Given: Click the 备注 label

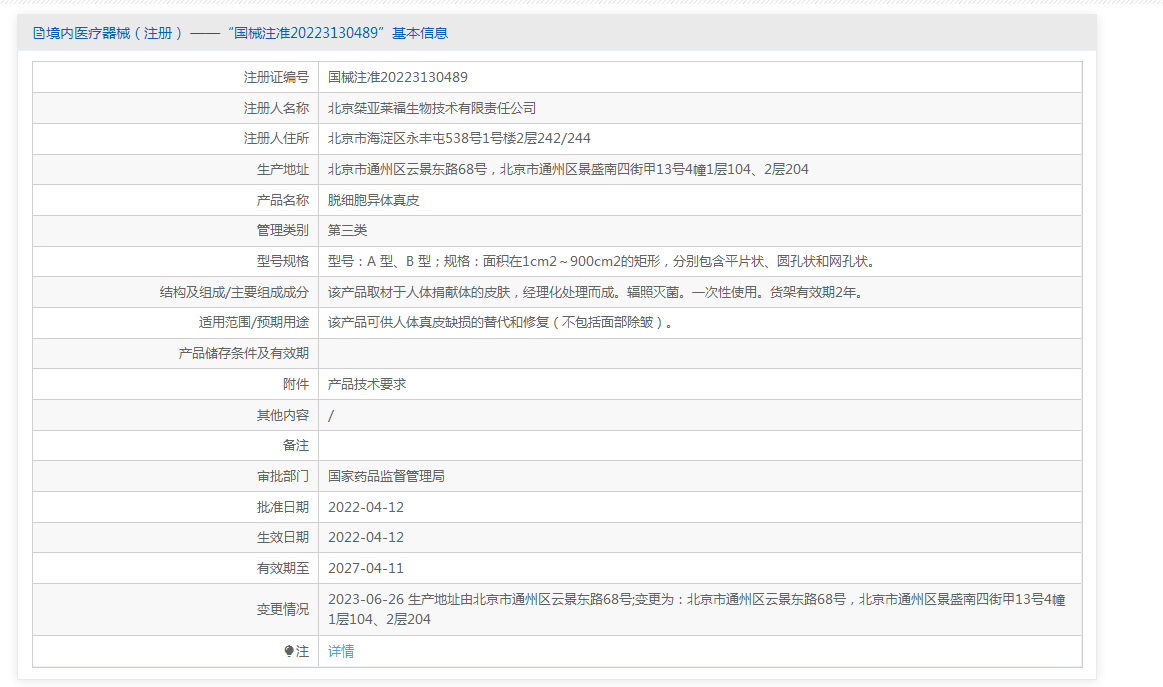Looking at the screenshot, I should [296, 445].
